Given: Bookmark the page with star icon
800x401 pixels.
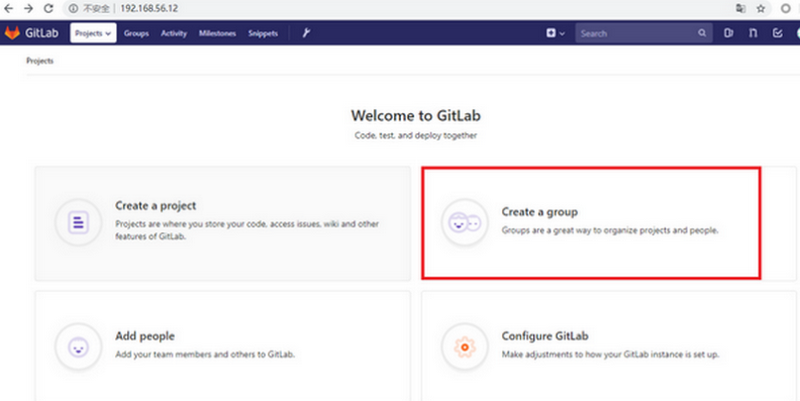Looking at the screenshot, I should coord(761,9).
